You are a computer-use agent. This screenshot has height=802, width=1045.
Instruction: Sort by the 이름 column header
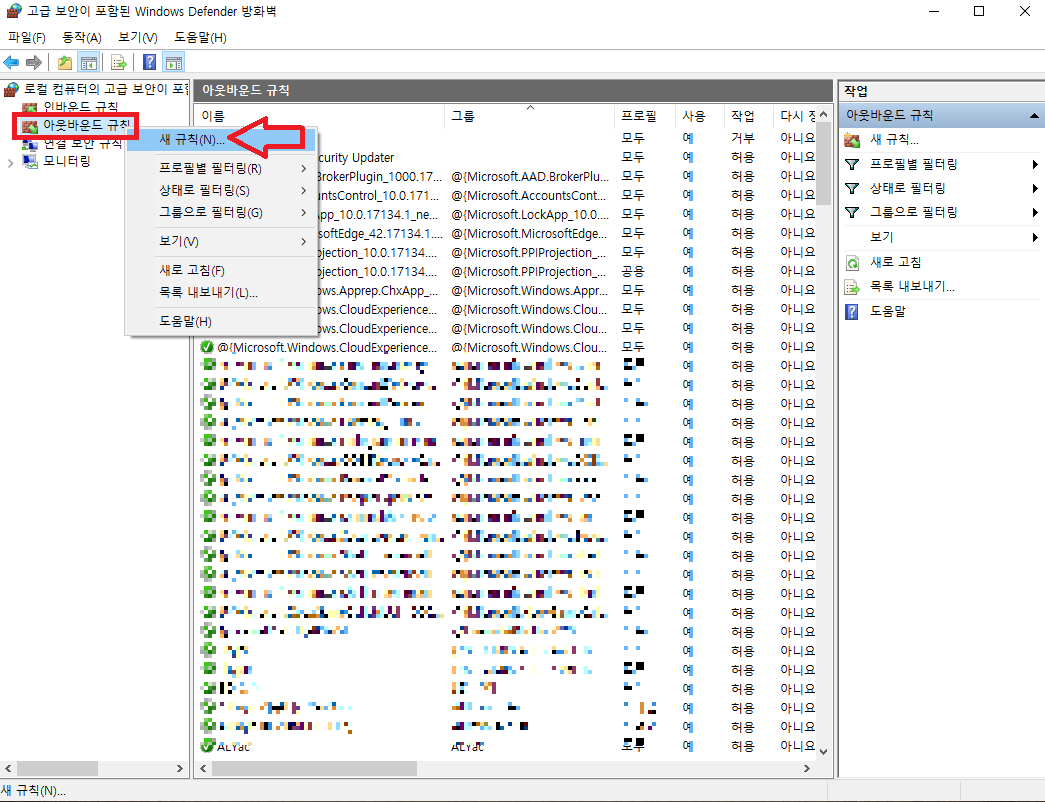[320, 116]
